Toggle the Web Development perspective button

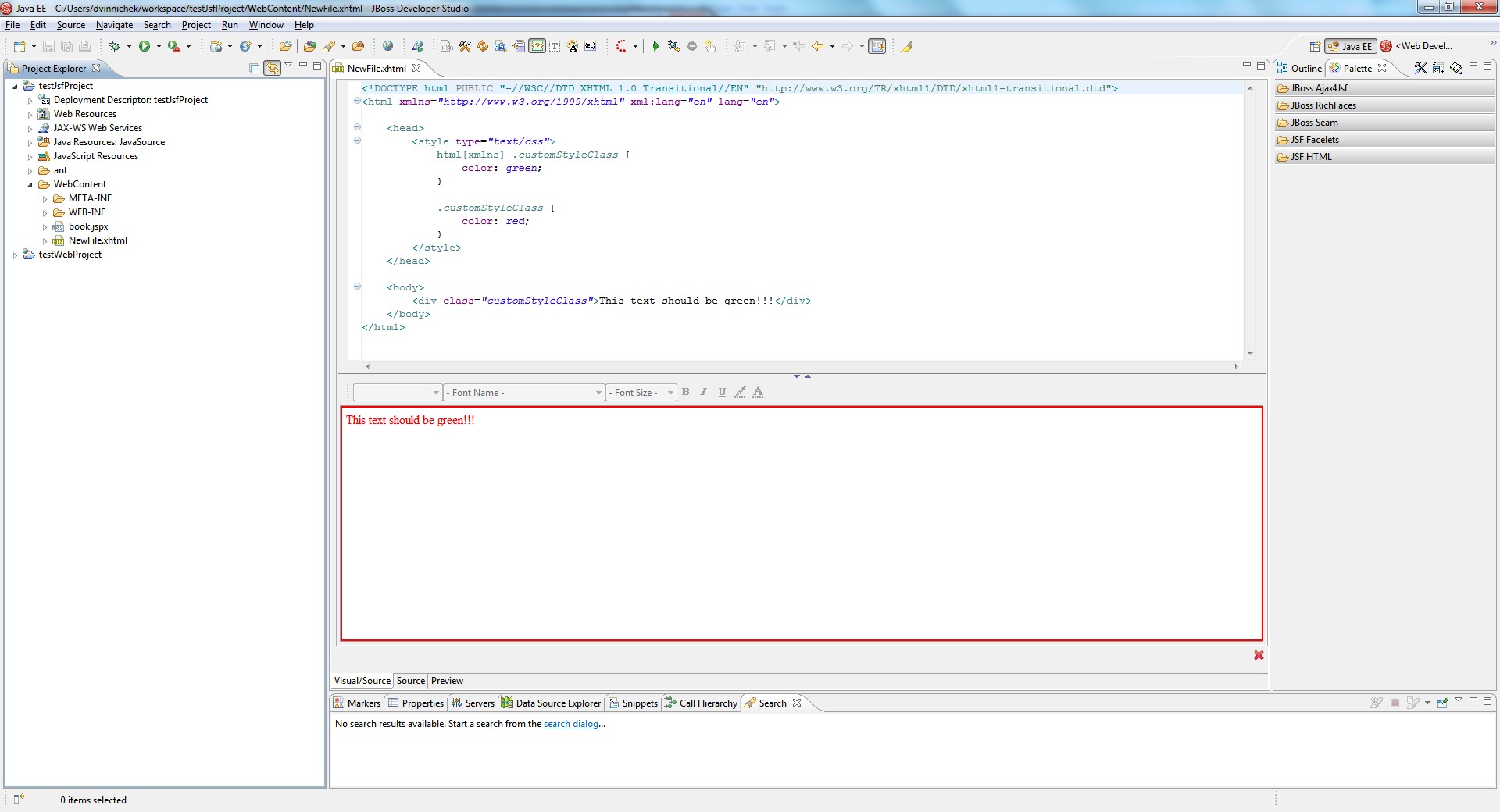pyautogui.click(x=1417, y=47)
